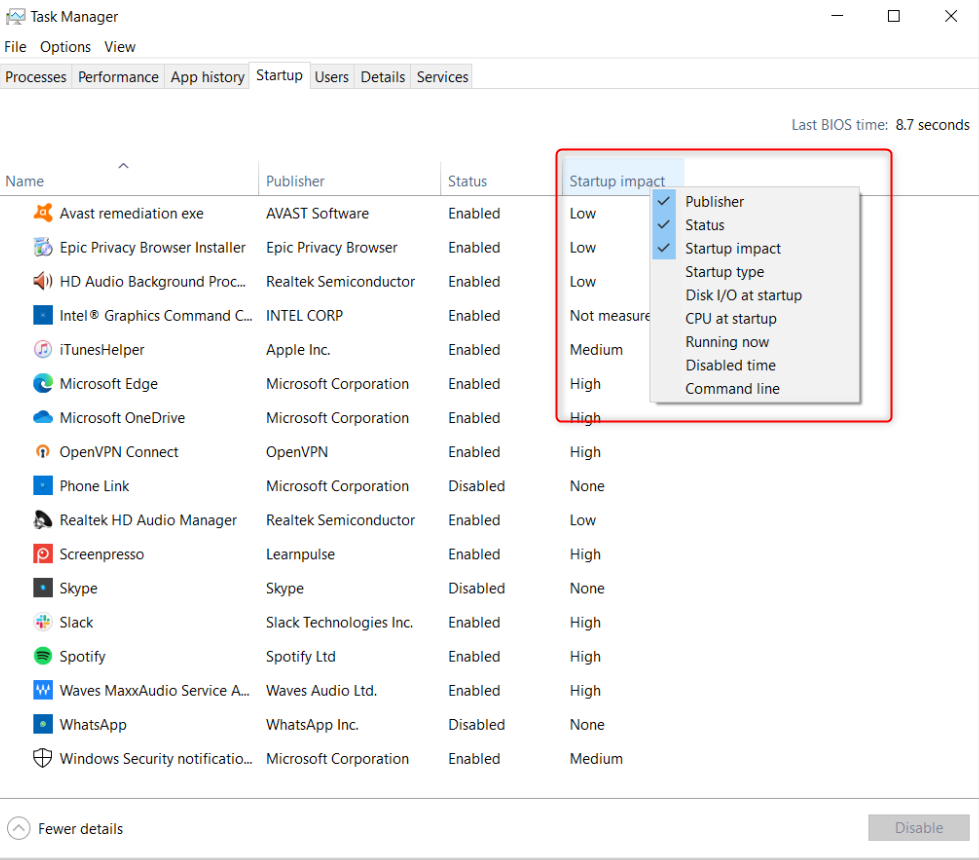This screenshot has height=860, width=979.
Task: Click the Waves MaxxAudio Service icon
Action: (42, 690)
